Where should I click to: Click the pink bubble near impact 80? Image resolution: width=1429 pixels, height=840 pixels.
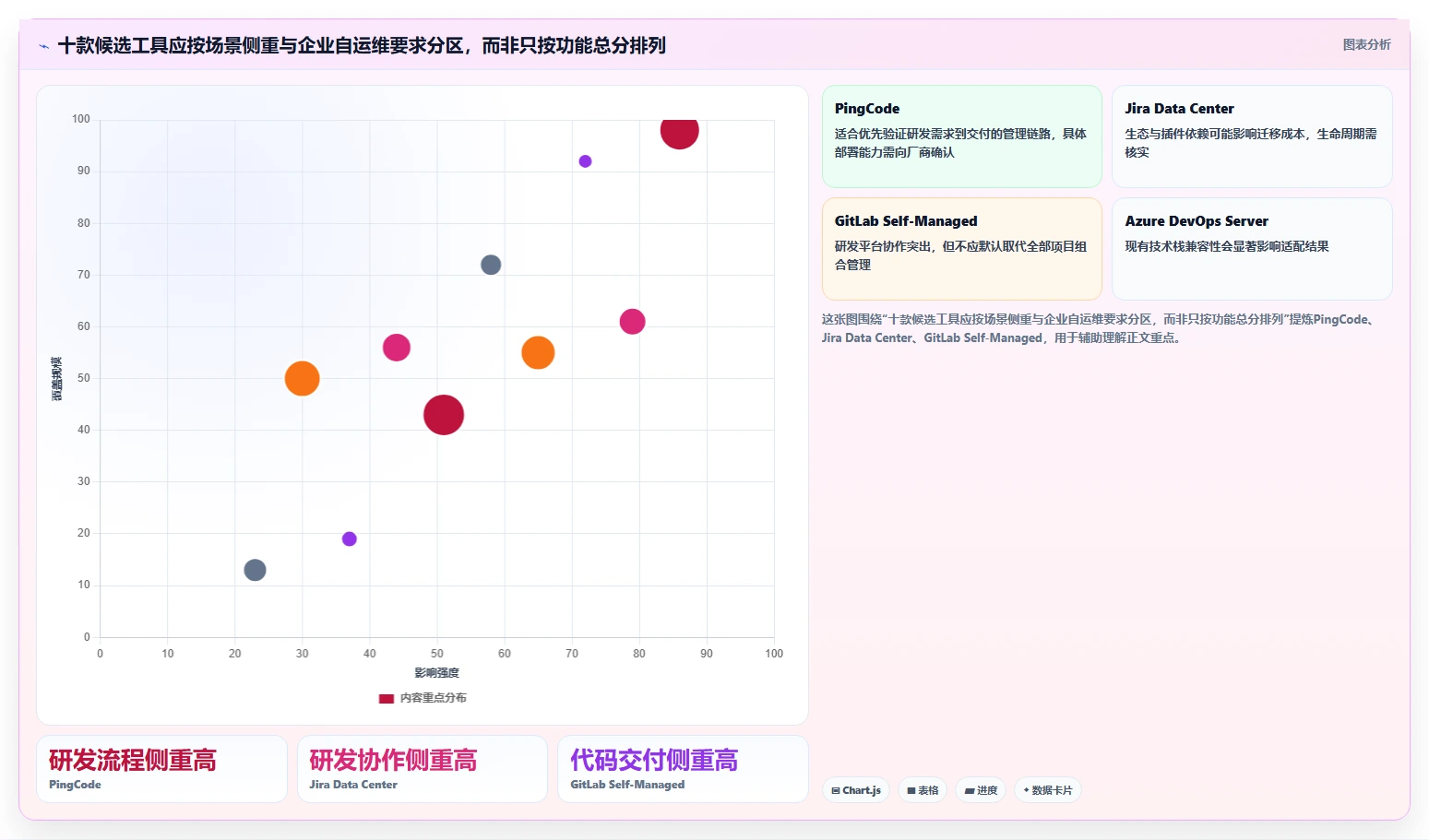pyautogui.click(x=632, y=322)
